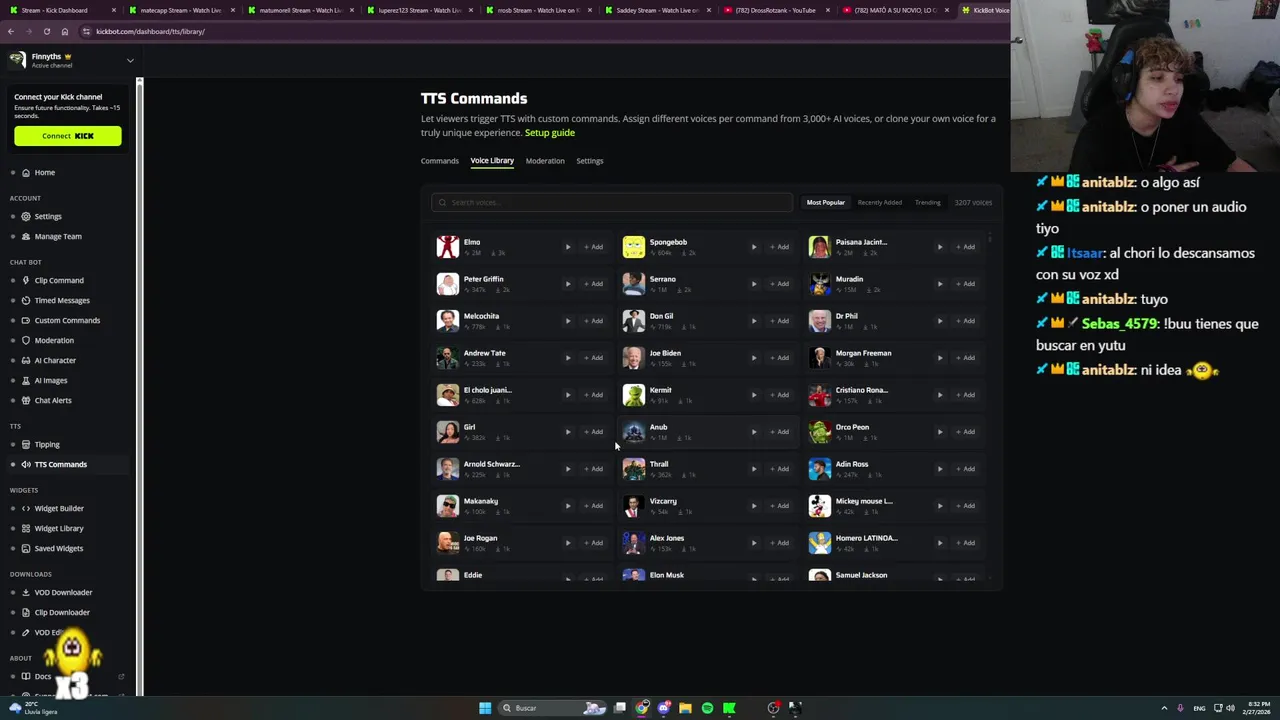
Task: Open VOD Downloader in the sidebar
Action: pos(63,593)
